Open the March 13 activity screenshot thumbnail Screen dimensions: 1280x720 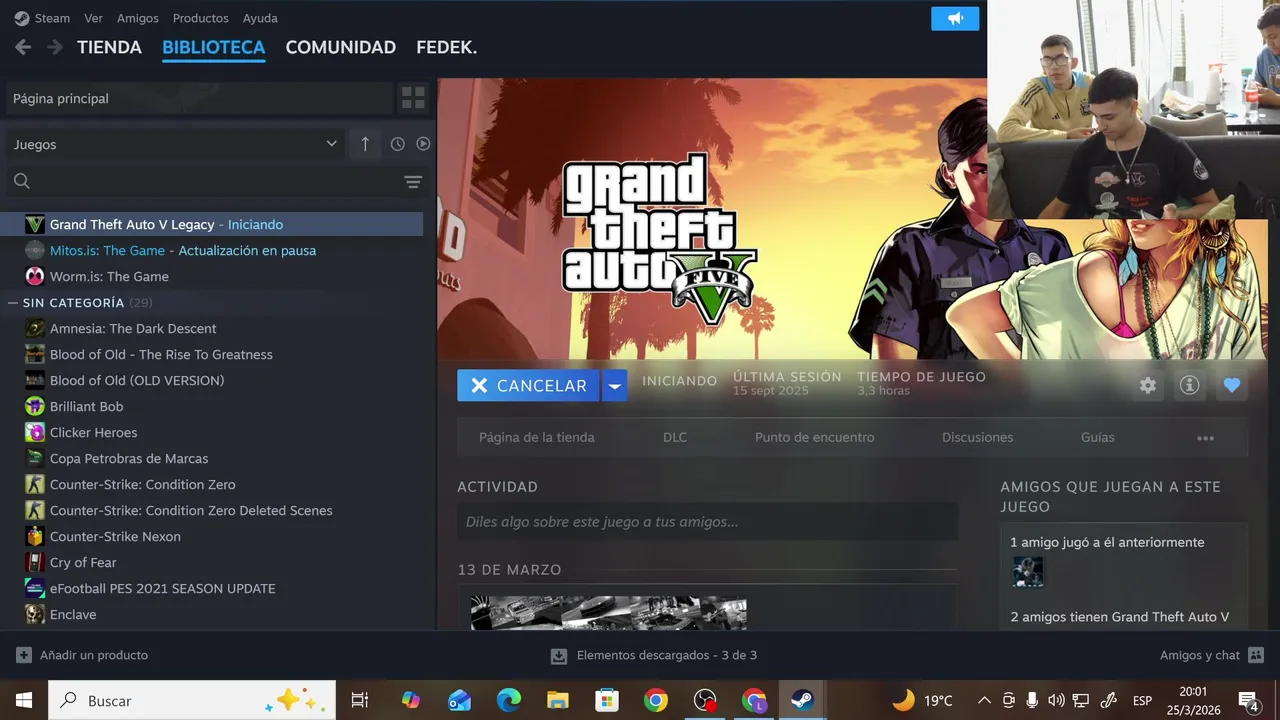(609, 613)
